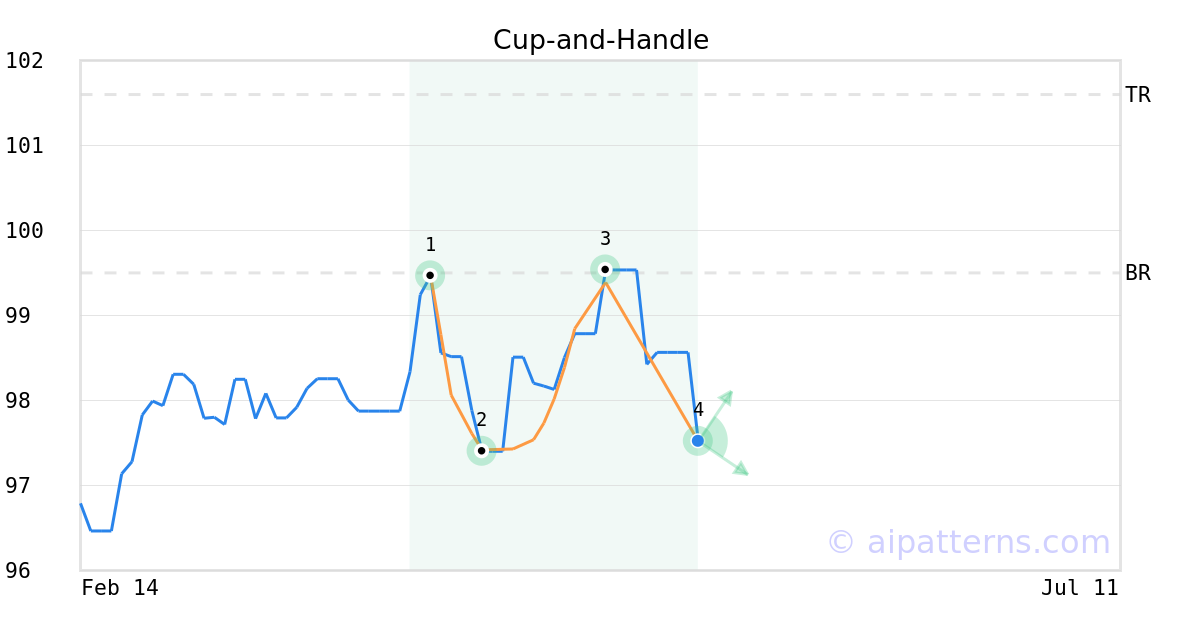Open the aipatterns.com watermark link
The image size is (1200, 630).
point(968,542)
